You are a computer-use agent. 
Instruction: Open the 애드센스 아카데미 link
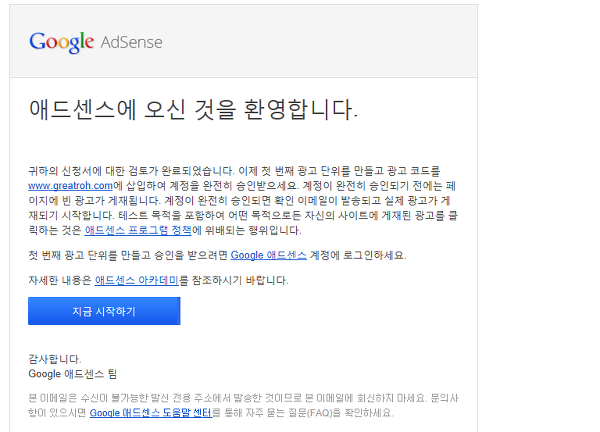point(137,280)
